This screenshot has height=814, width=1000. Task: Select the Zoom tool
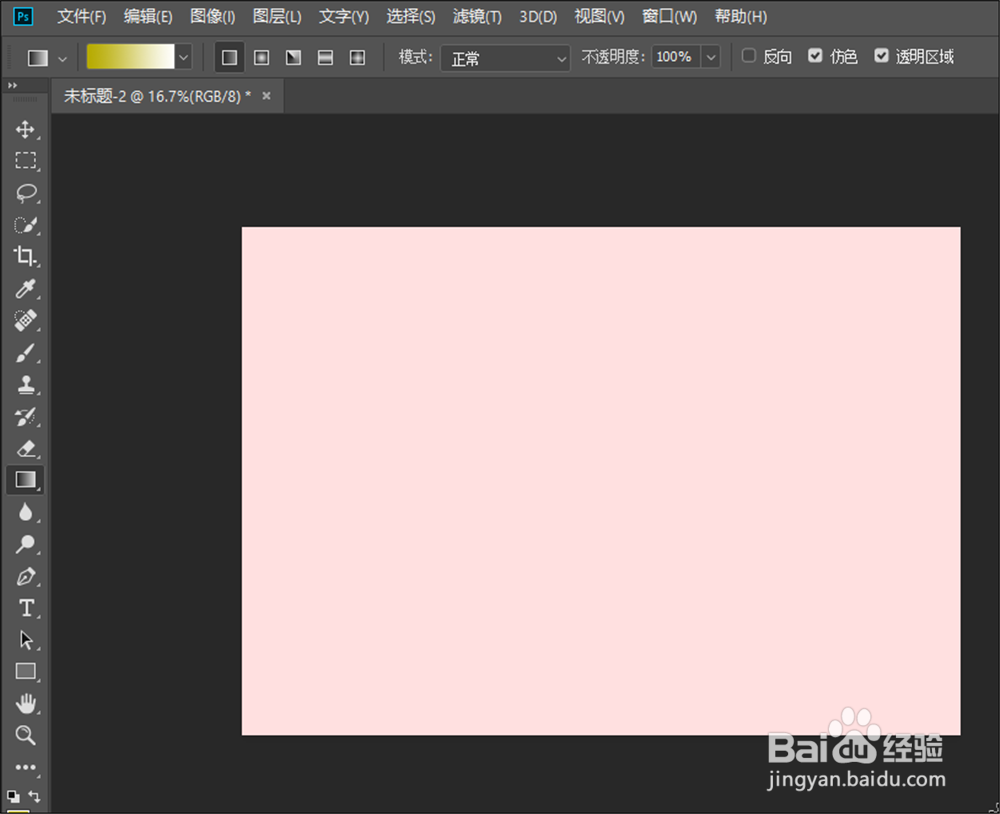26,735
